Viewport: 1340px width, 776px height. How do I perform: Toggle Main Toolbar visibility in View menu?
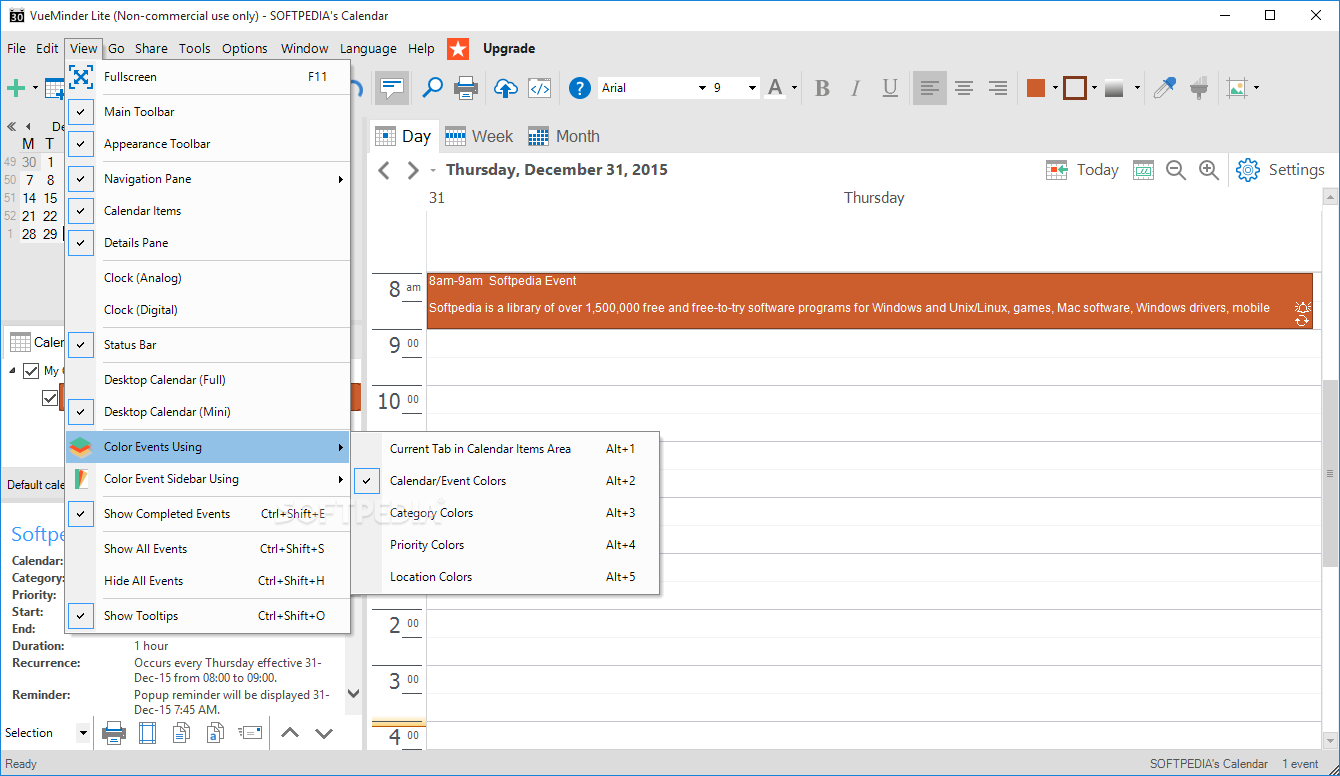pos(208,112)
